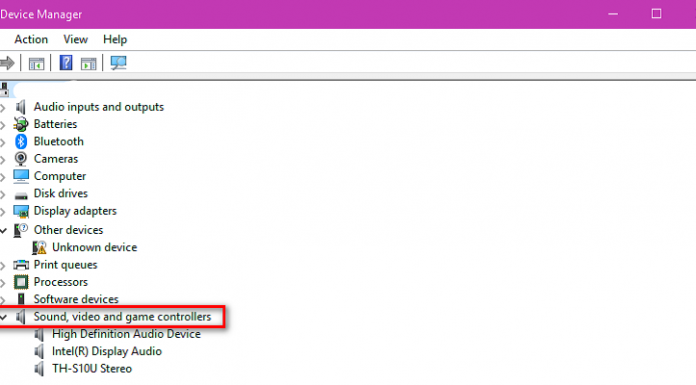The image size is (696, 385).
Task: Select the Print queues label
Action: [x=65, y=265]
